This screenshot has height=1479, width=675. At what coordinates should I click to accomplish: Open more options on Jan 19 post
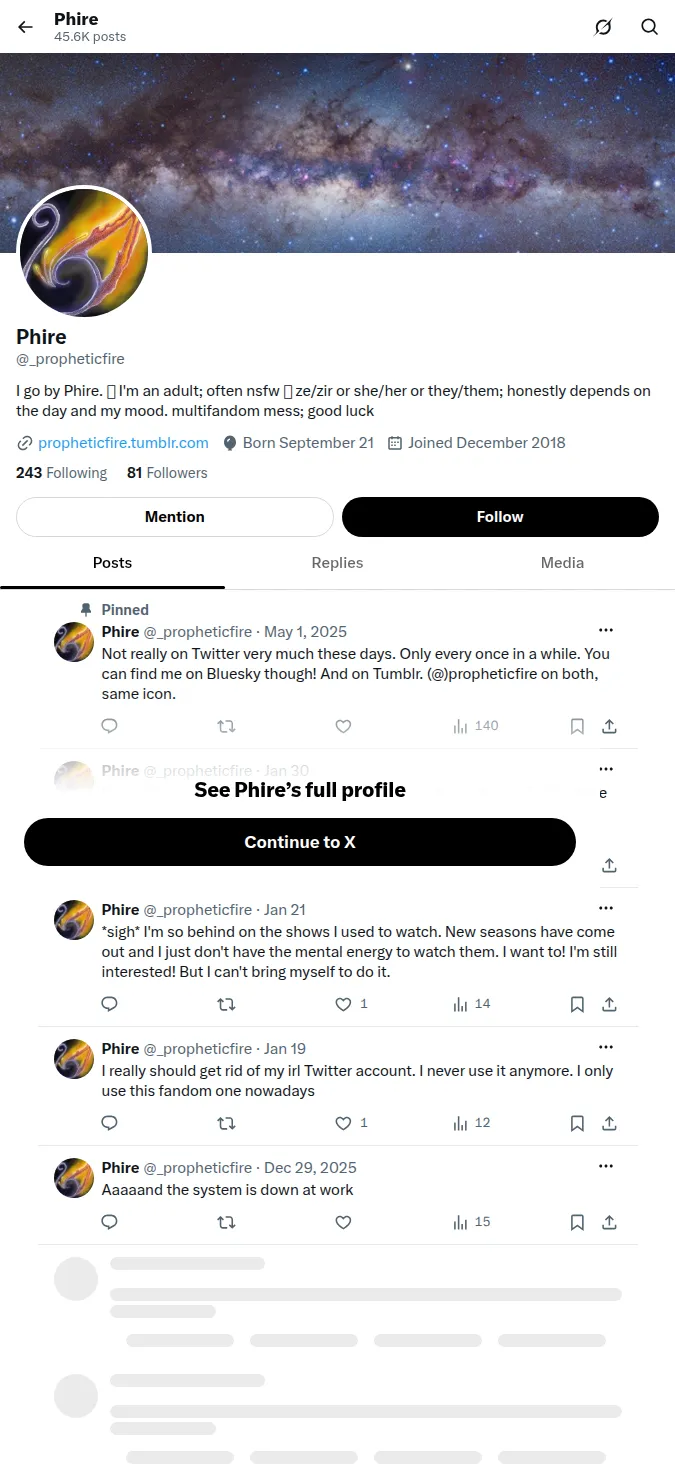[606, 1047]
